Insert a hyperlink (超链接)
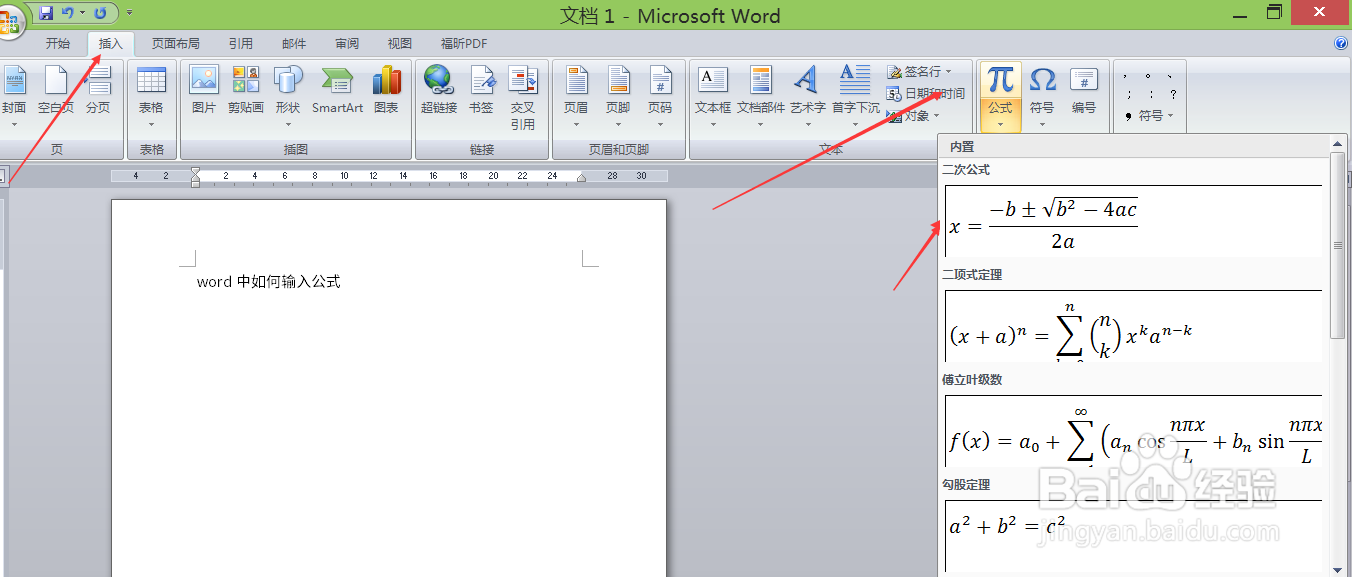 point(439,92)
